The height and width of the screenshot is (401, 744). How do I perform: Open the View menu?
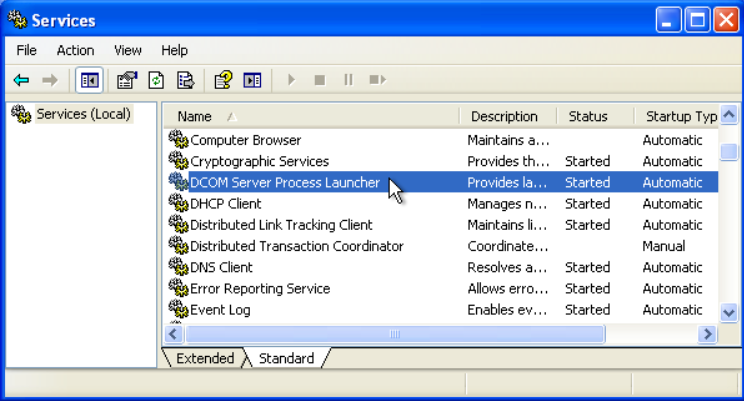pos(127,50)
